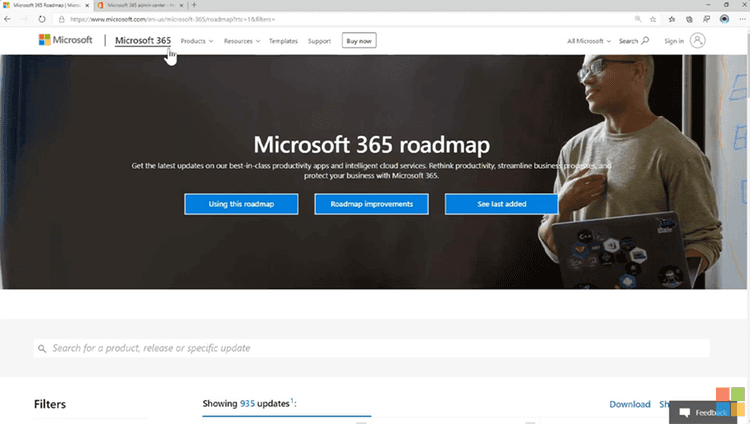This screenshot has height=424, width=750.
Task: Expand the Products dropdown menu
Action: coord(197,41)
